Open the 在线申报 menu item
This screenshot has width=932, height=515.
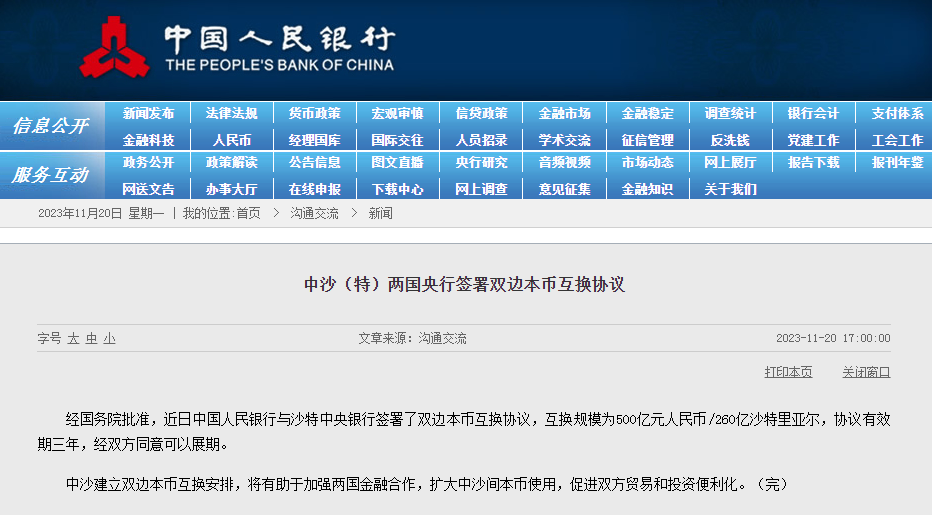pos(314,189)
